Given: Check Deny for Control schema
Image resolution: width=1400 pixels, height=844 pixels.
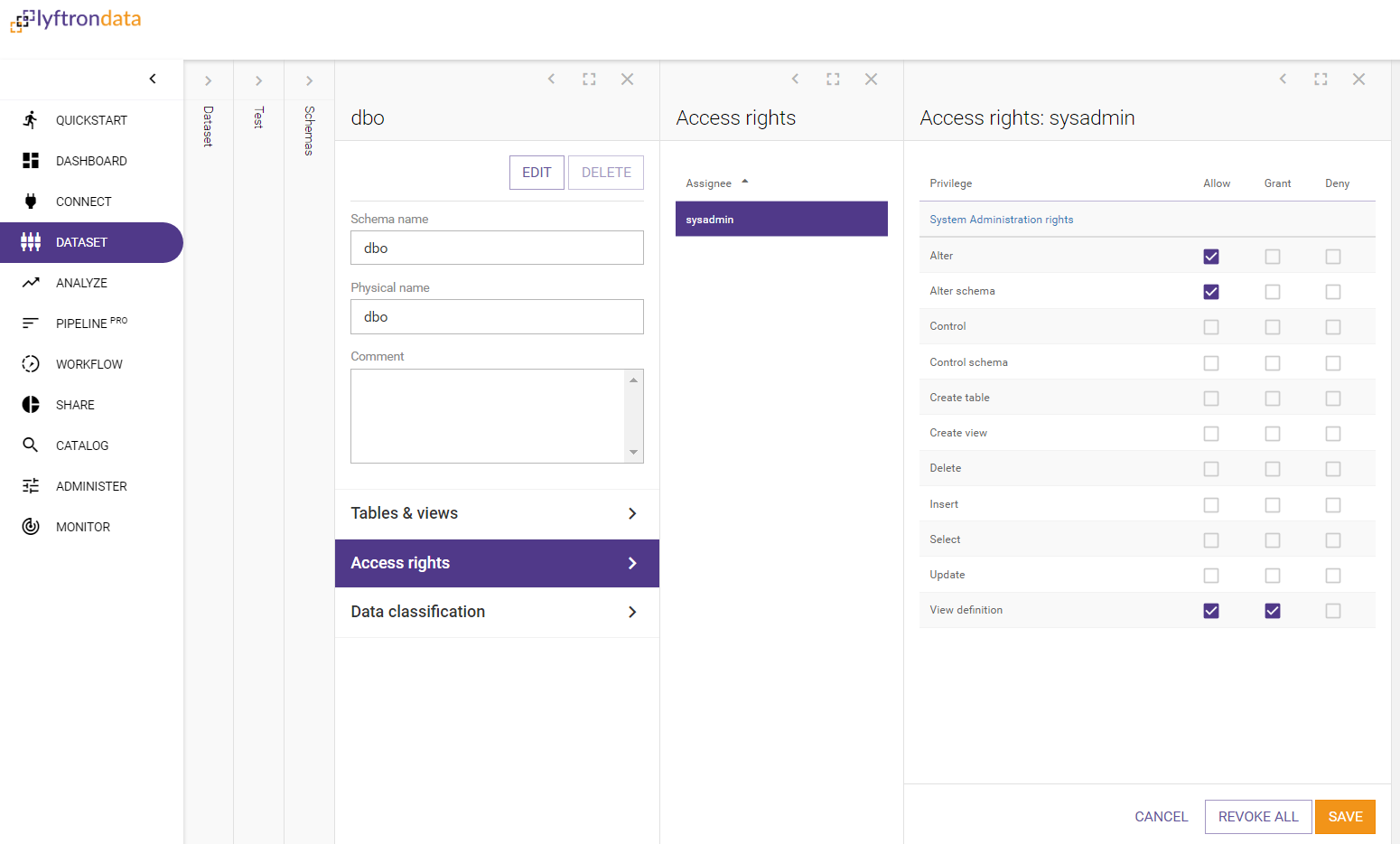Looking at the screenshot, I should coord(1333,363).
